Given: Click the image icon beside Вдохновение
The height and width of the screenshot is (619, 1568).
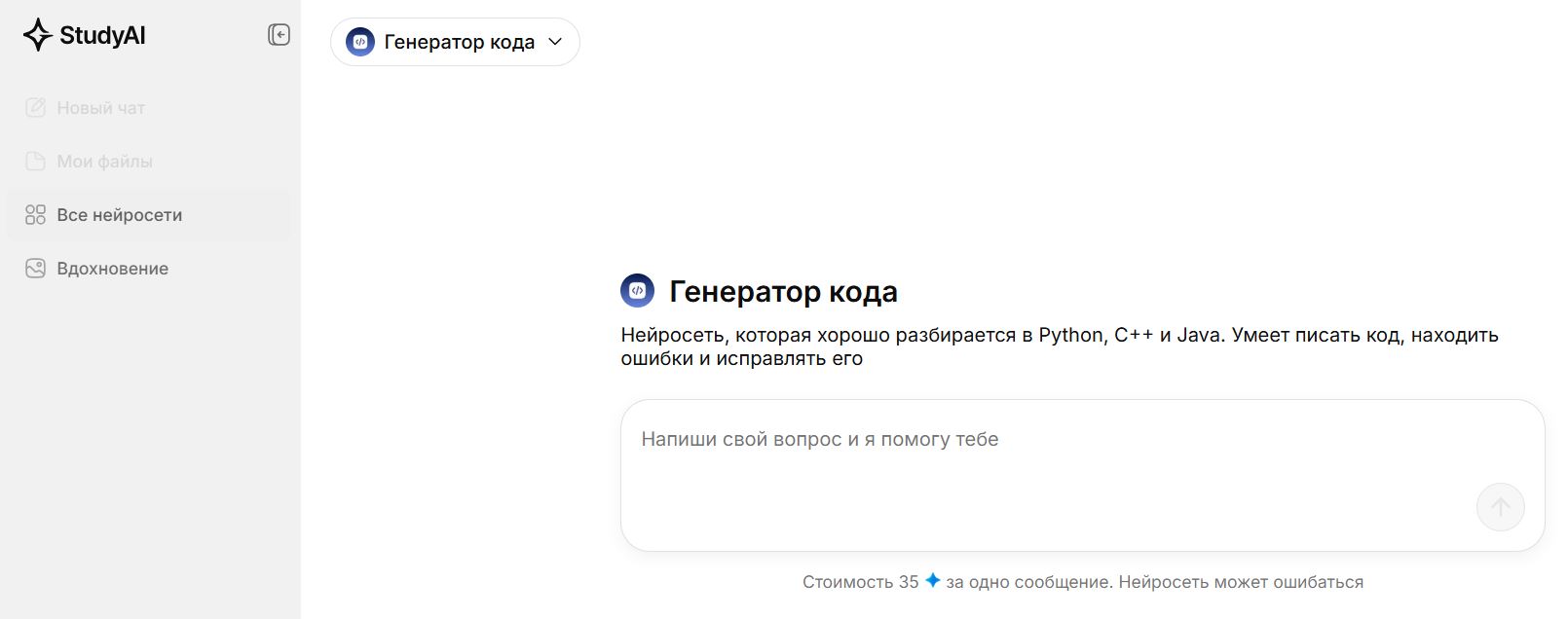Looking at the screenshot, I should 35,268.
